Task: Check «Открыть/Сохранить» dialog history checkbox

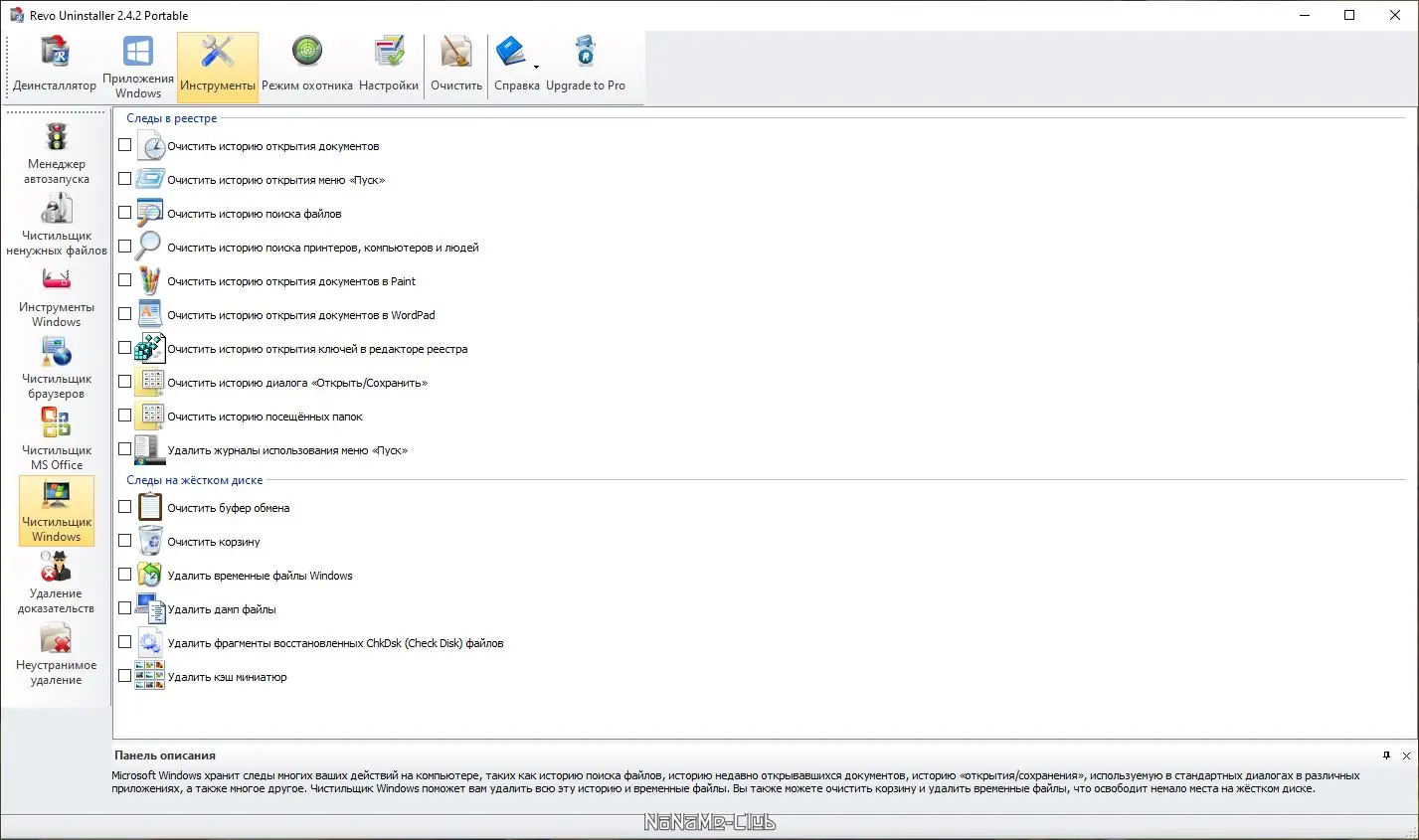Action: tap(125, 382)
